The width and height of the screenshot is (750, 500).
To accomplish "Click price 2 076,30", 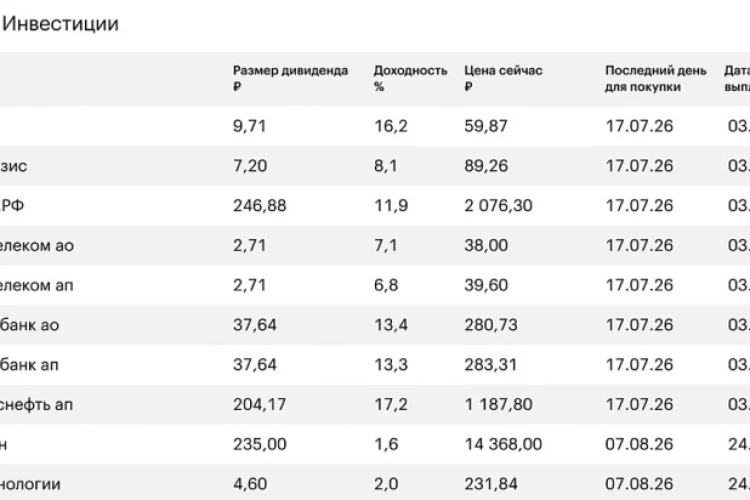I will (498, 206).
